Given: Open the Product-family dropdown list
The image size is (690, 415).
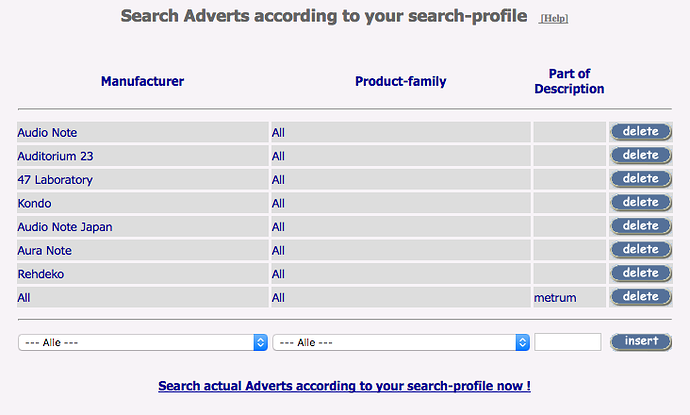Looking at the screenshot, I should pyautogui.click(x=401, y=342).
